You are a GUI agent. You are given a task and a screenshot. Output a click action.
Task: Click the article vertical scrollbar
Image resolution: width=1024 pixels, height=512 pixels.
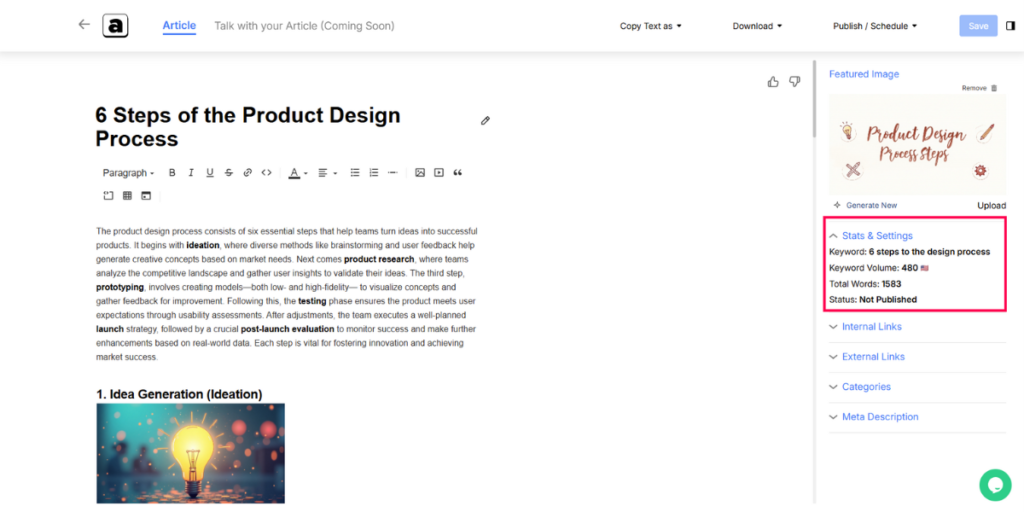point(814,98)
